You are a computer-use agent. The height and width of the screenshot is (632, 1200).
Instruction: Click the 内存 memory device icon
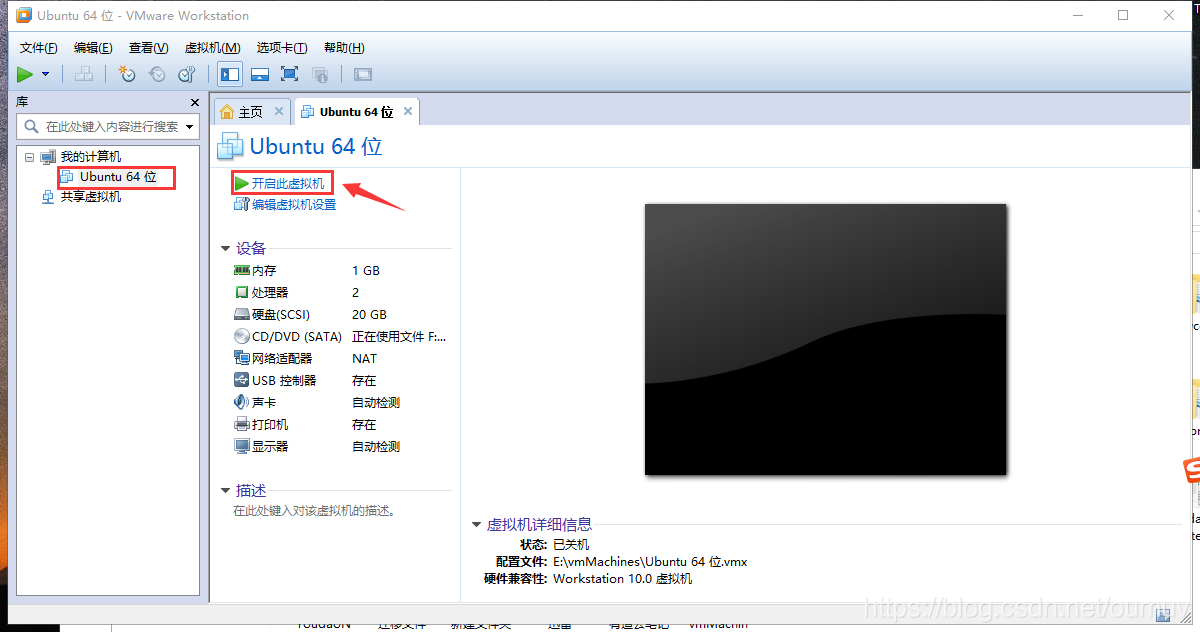(241, 271)
